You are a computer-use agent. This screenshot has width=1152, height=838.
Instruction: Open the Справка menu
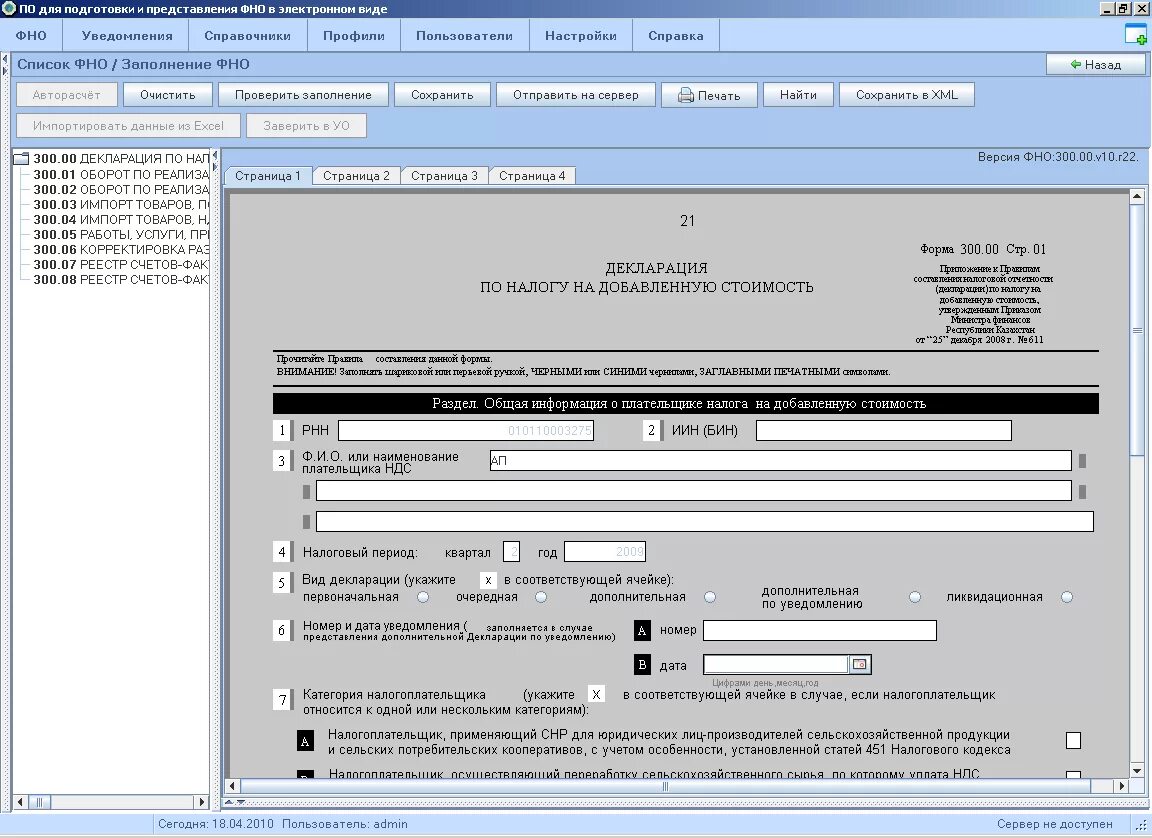click(x=675, y=35)
